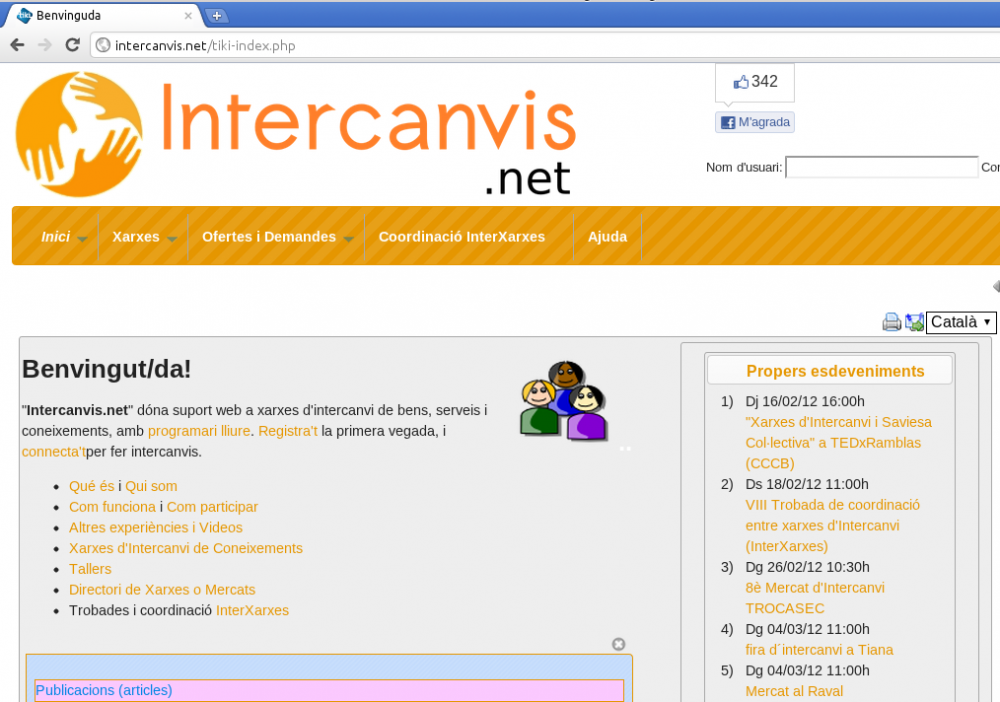Click the browser back arrow
The image size is (1000, 702).
point(17,45)
